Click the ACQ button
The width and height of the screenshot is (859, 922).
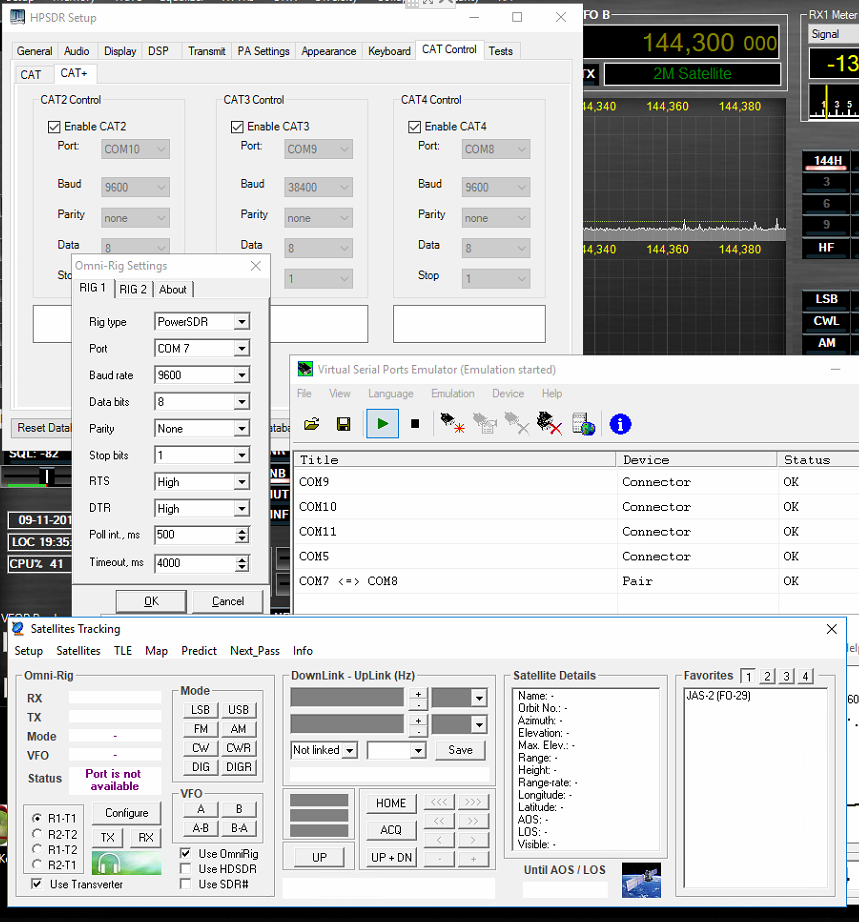[x=391, y=830]
